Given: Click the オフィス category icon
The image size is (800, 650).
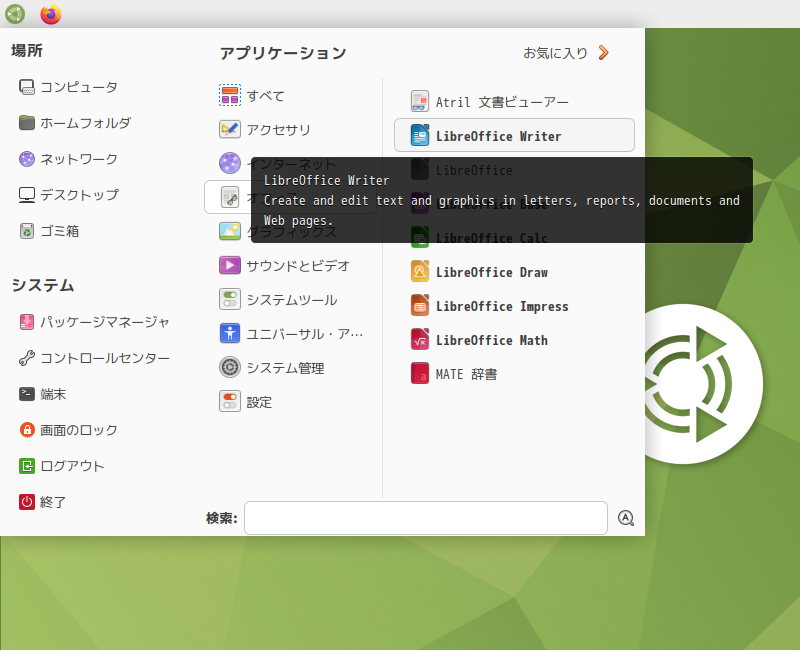Looking at the screenshot, I should click(230, 197).
